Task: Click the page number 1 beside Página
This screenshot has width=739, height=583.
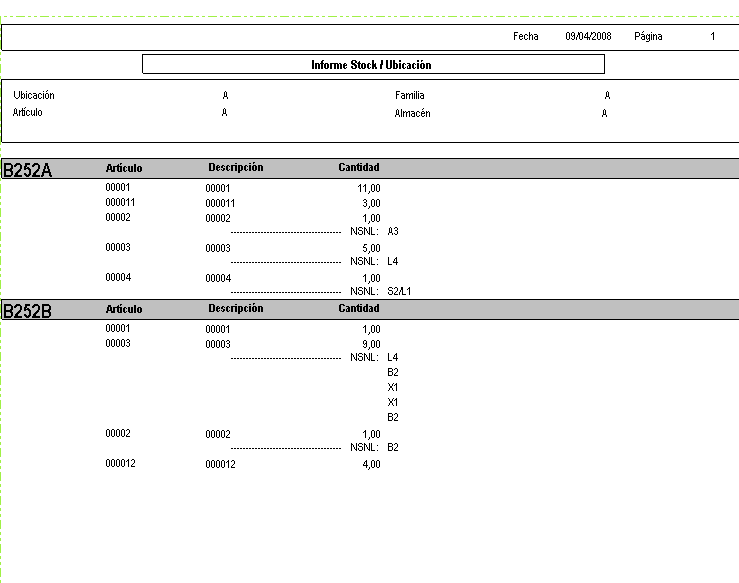Action: pyautogui.click(x=713, y=36)
